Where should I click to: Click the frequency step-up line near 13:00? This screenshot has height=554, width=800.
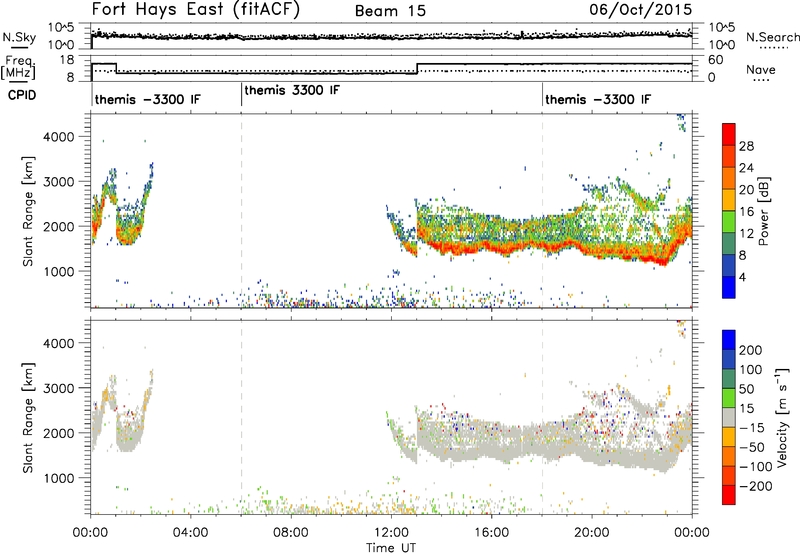[x=417, y=69]
